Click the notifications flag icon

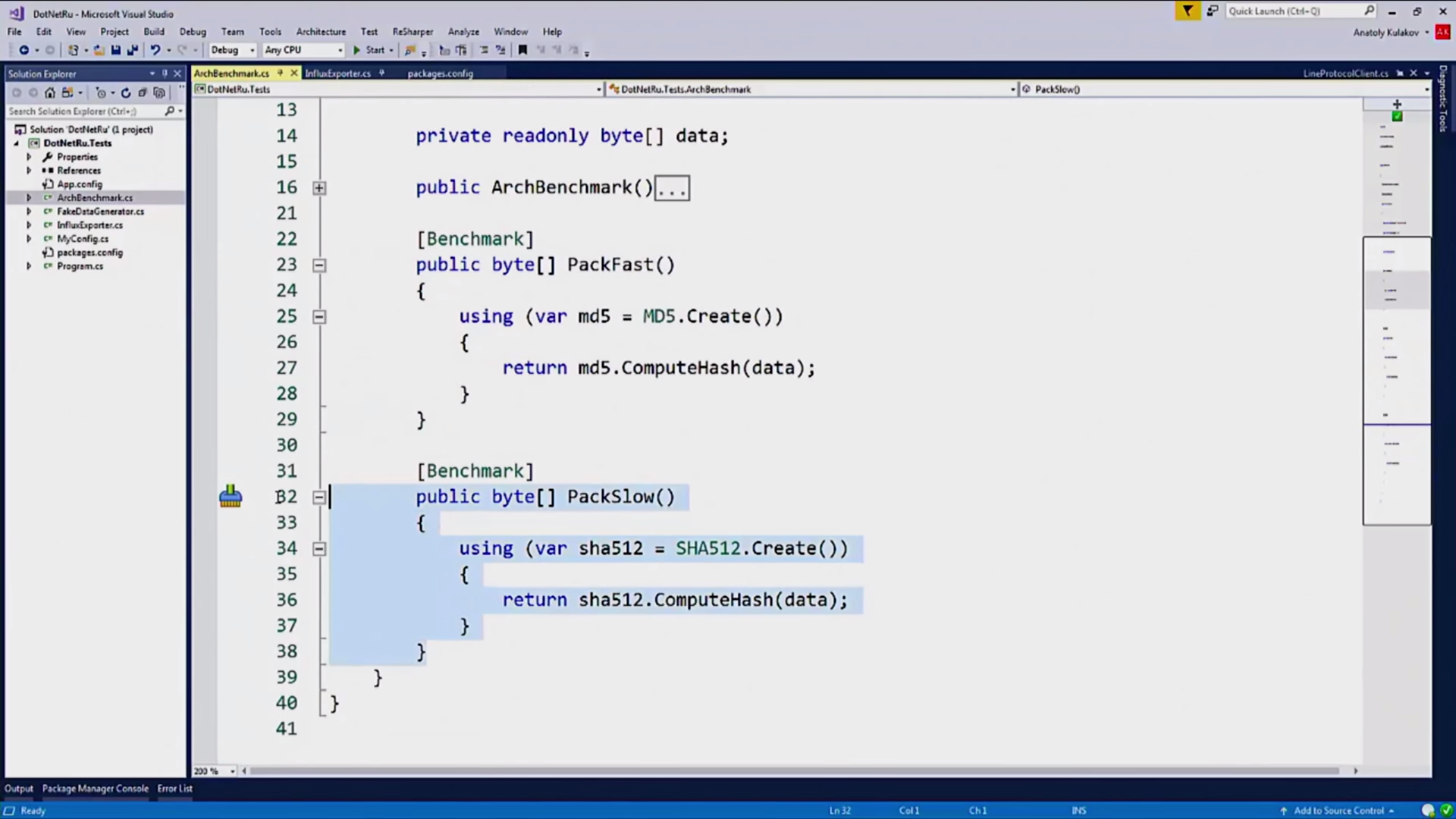coord(1188,11)
